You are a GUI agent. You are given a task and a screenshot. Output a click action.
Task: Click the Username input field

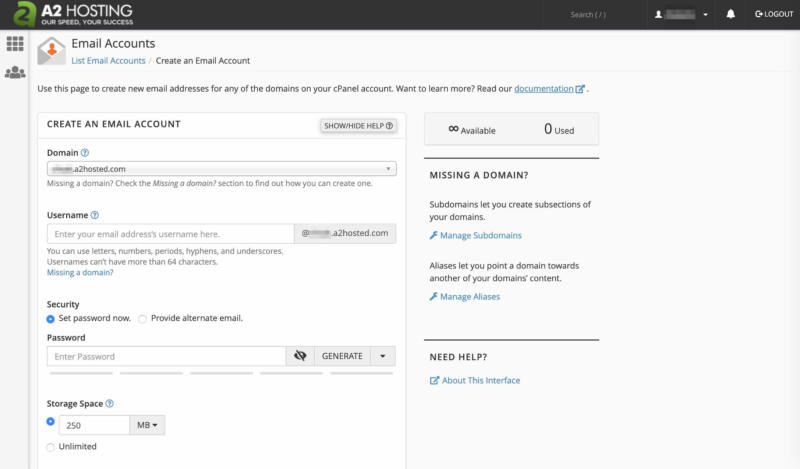(x=170, y=234)
